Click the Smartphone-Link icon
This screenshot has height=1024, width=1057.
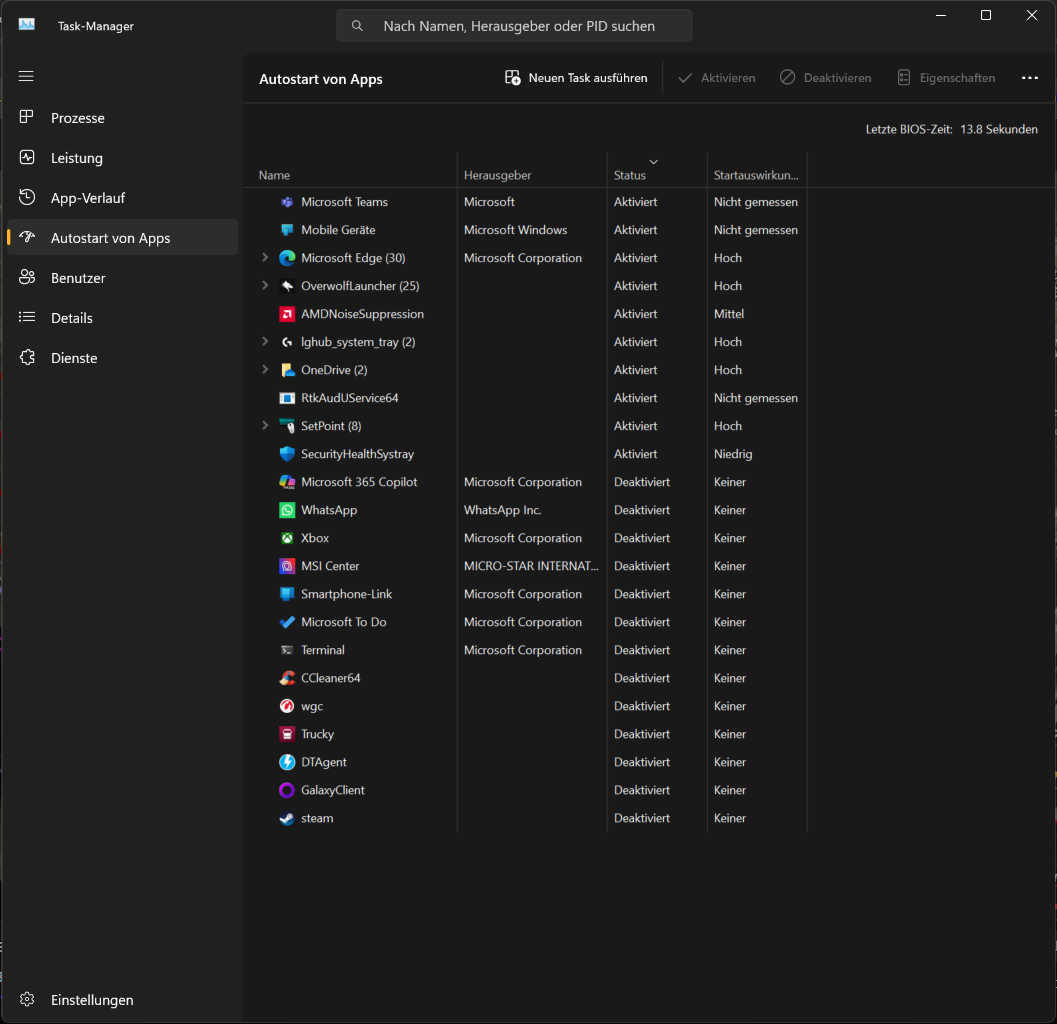click(x=287, y=594)
